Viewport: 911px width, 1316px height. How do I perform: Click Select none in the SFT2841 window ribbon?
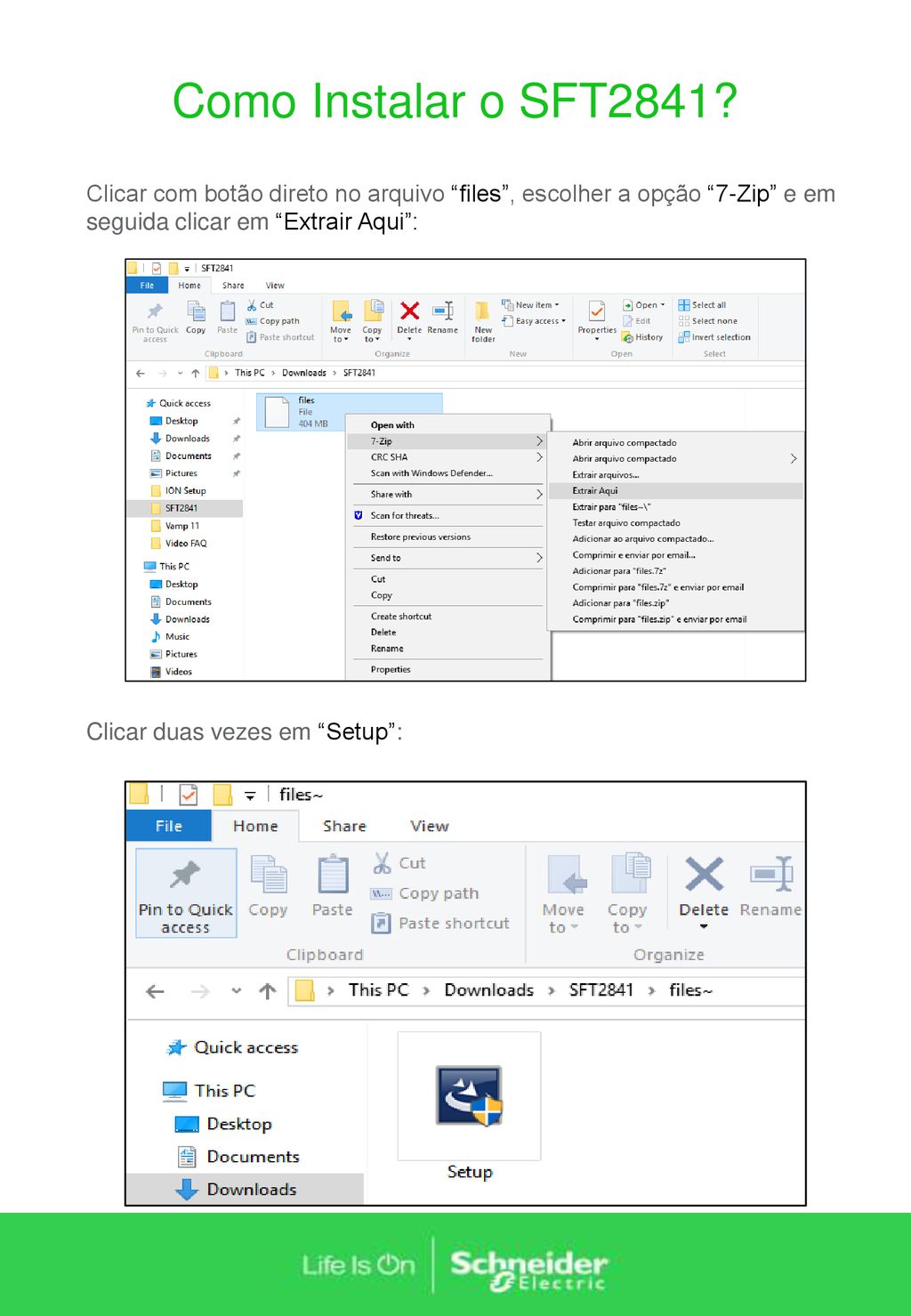point(707,321)
